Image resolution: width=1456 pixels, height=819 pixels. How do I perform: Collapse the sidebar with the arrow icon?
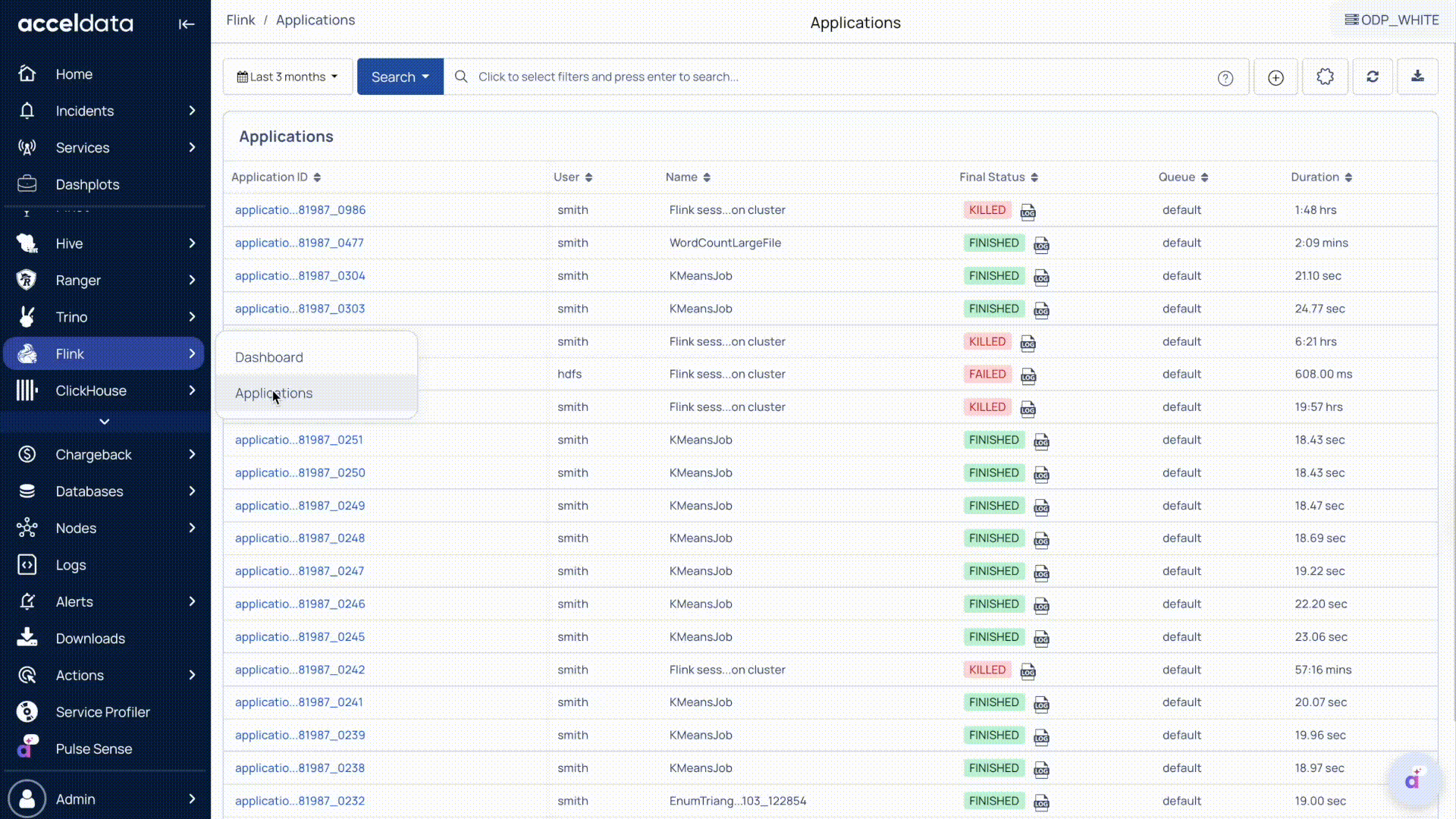pyautogui.click(x=186, y=24)
